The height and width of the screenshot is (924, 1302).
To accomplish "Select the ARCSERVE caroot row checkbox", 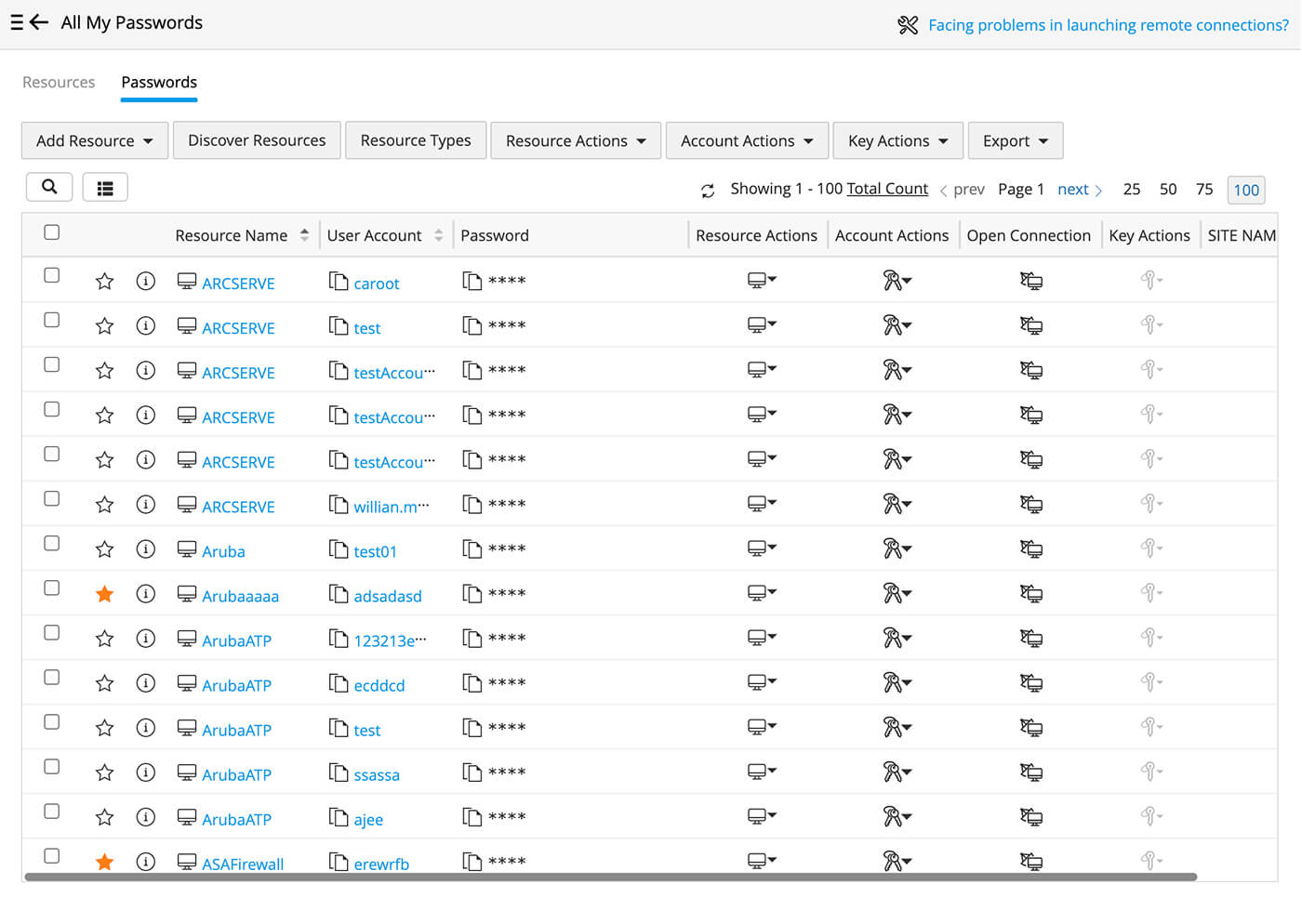I will (52, 275).
